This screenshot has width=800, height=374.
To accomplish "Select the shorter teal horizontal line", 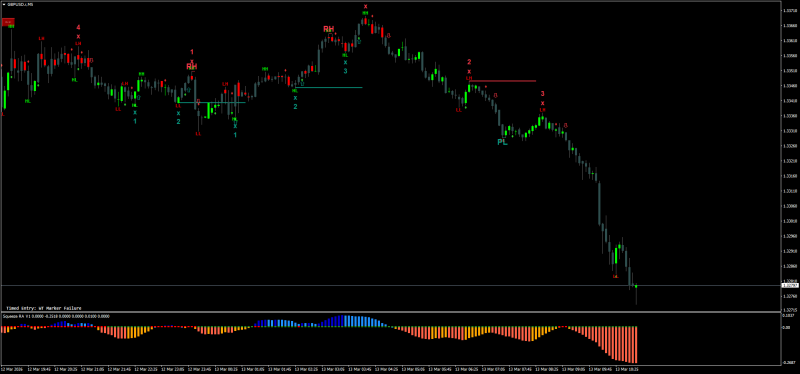I will point(212,103).
